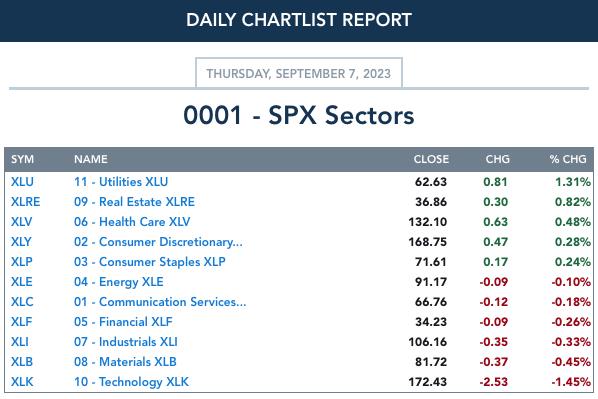Viewport: 598px width, 399px height.
Task: Click 04 - Energy XLE link
Action: pyautogui.click(x=119, y=282)
